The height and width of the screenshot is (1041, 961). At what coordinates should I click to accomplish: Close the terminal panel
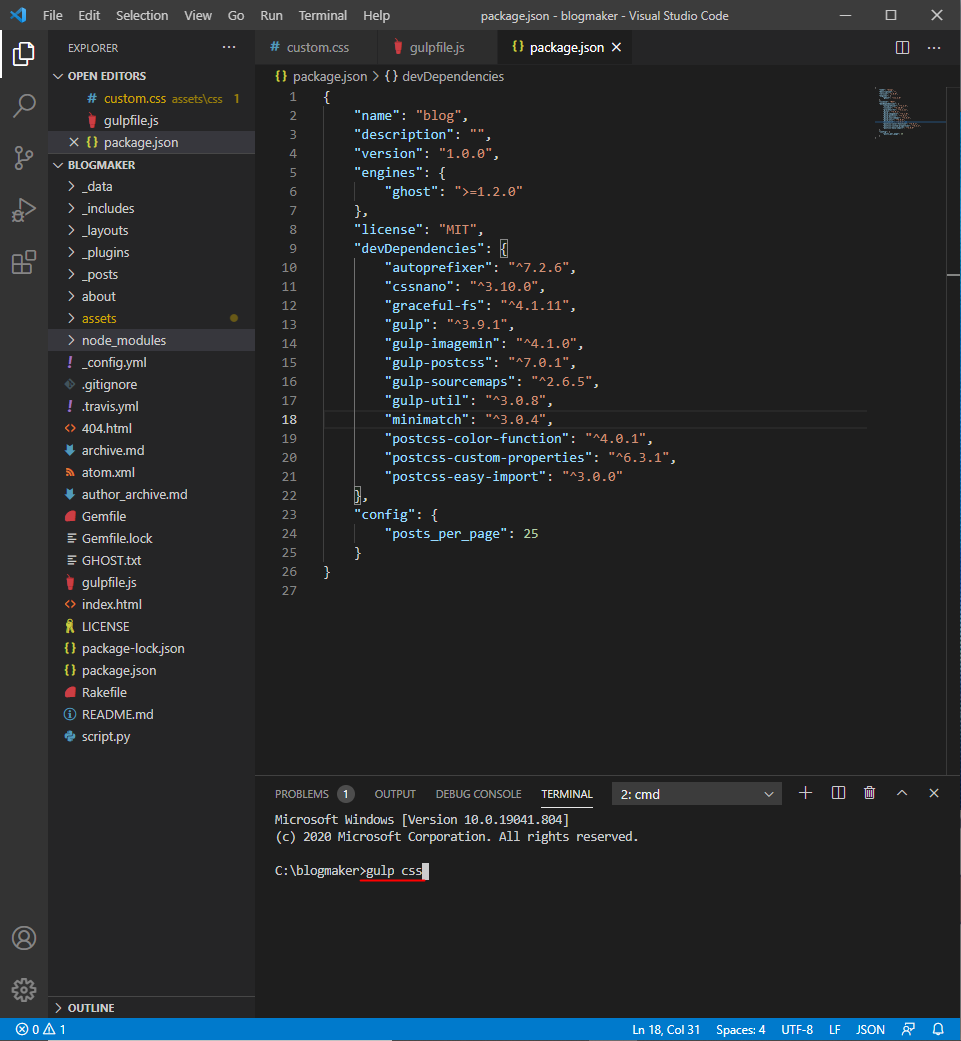click(x=934, y=793)
